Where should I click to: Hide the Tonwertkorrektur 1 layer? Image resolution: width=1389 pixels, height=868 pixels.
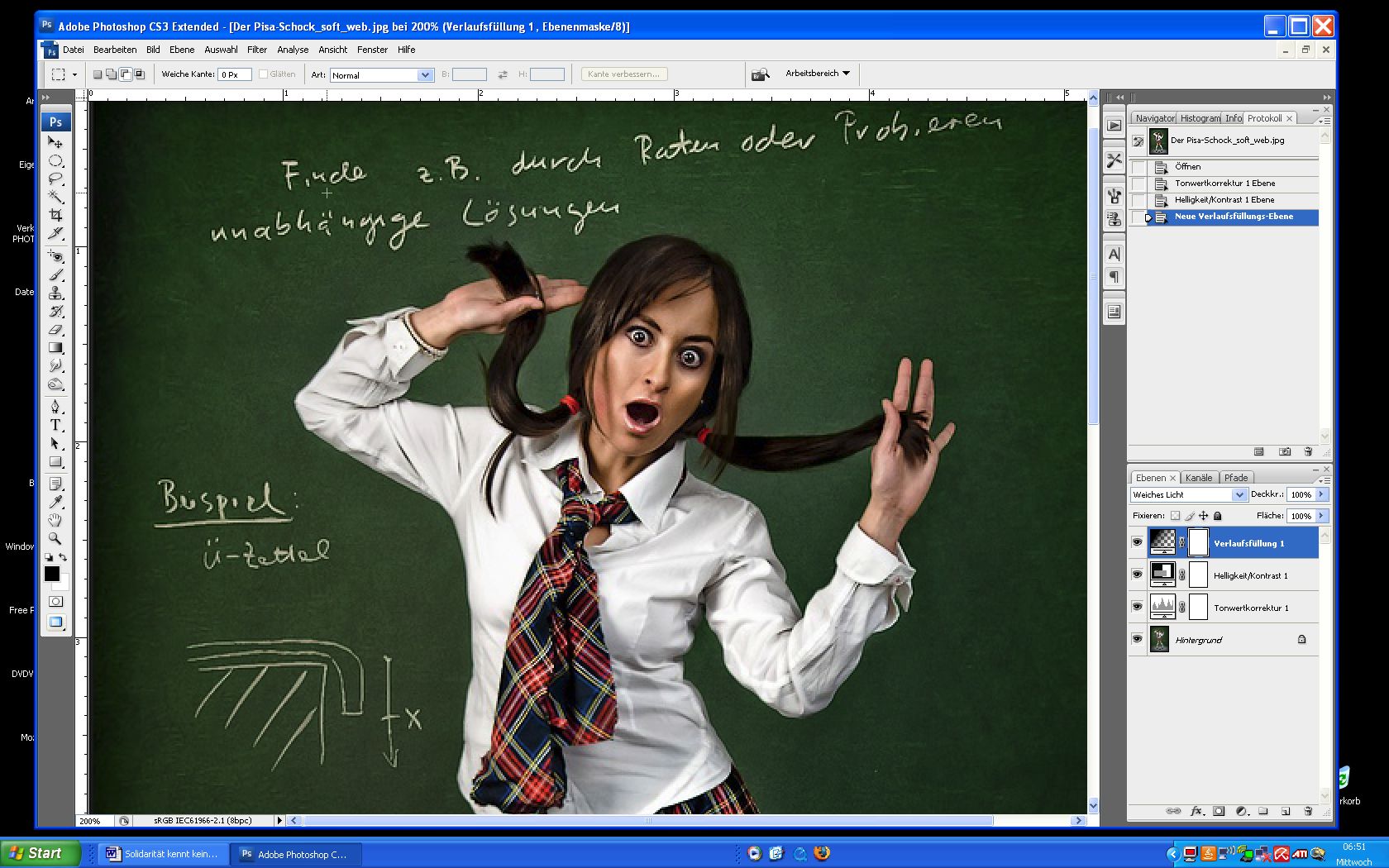tap(1137, 607)
